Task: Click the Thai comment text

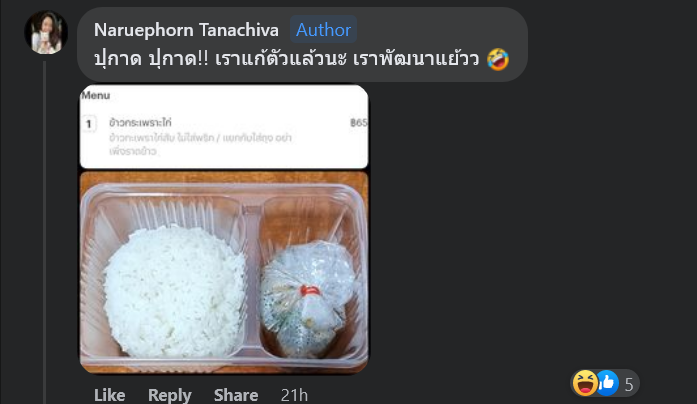Action: (286, 59)
